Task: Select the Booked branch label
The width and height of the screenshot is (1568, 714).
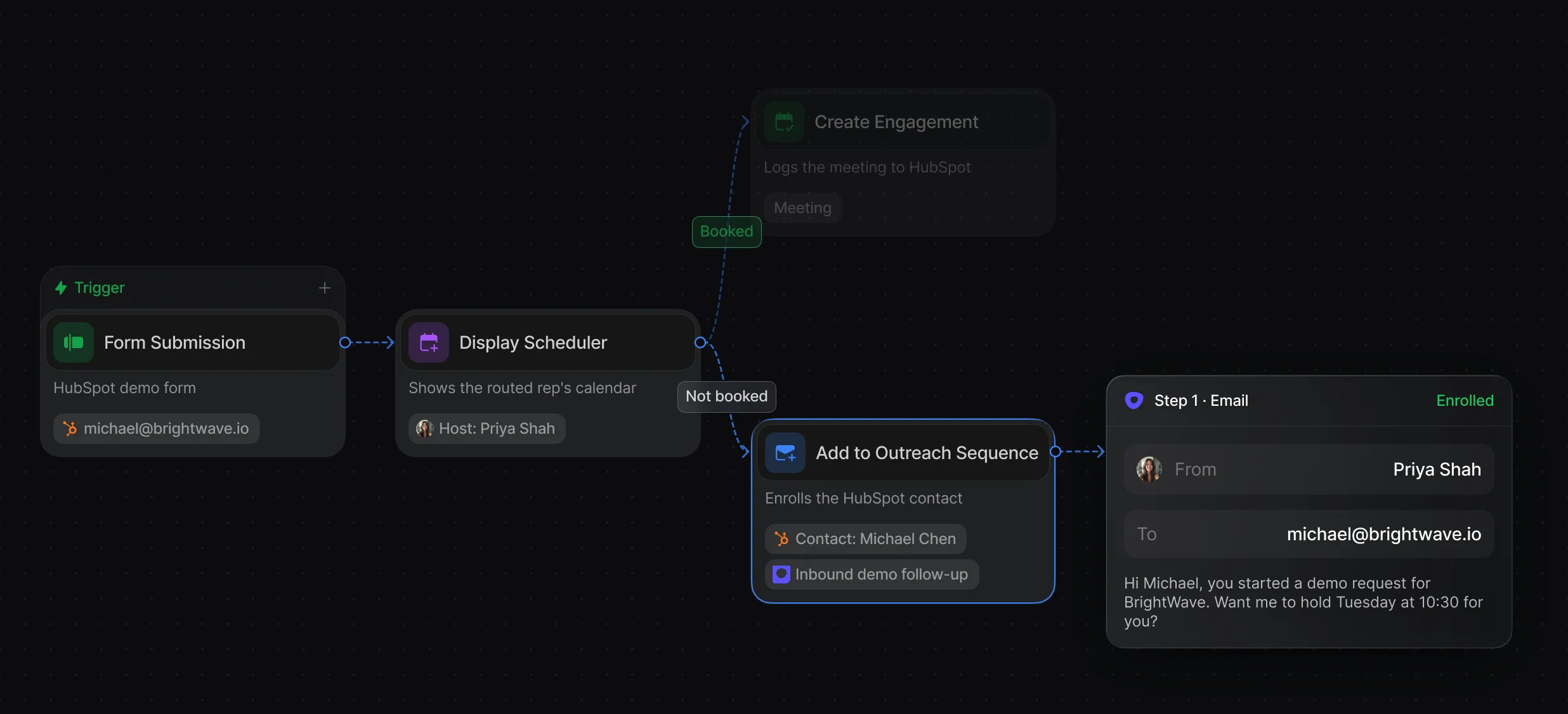Action: [x=727, y=231]
